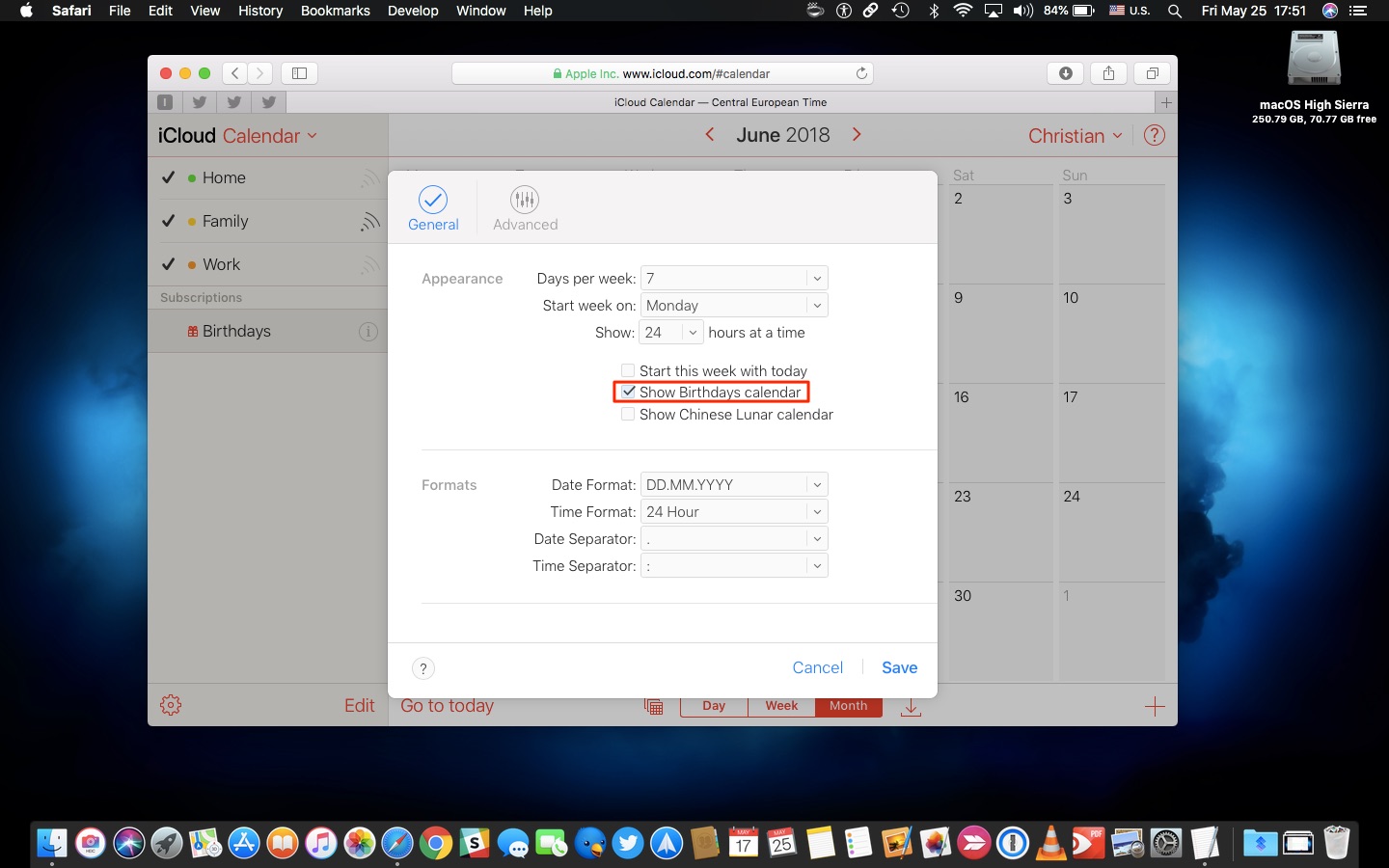Switch to the Advanced preferences tab
Viewport: 1389px width, 868px height.
[525, 208]
